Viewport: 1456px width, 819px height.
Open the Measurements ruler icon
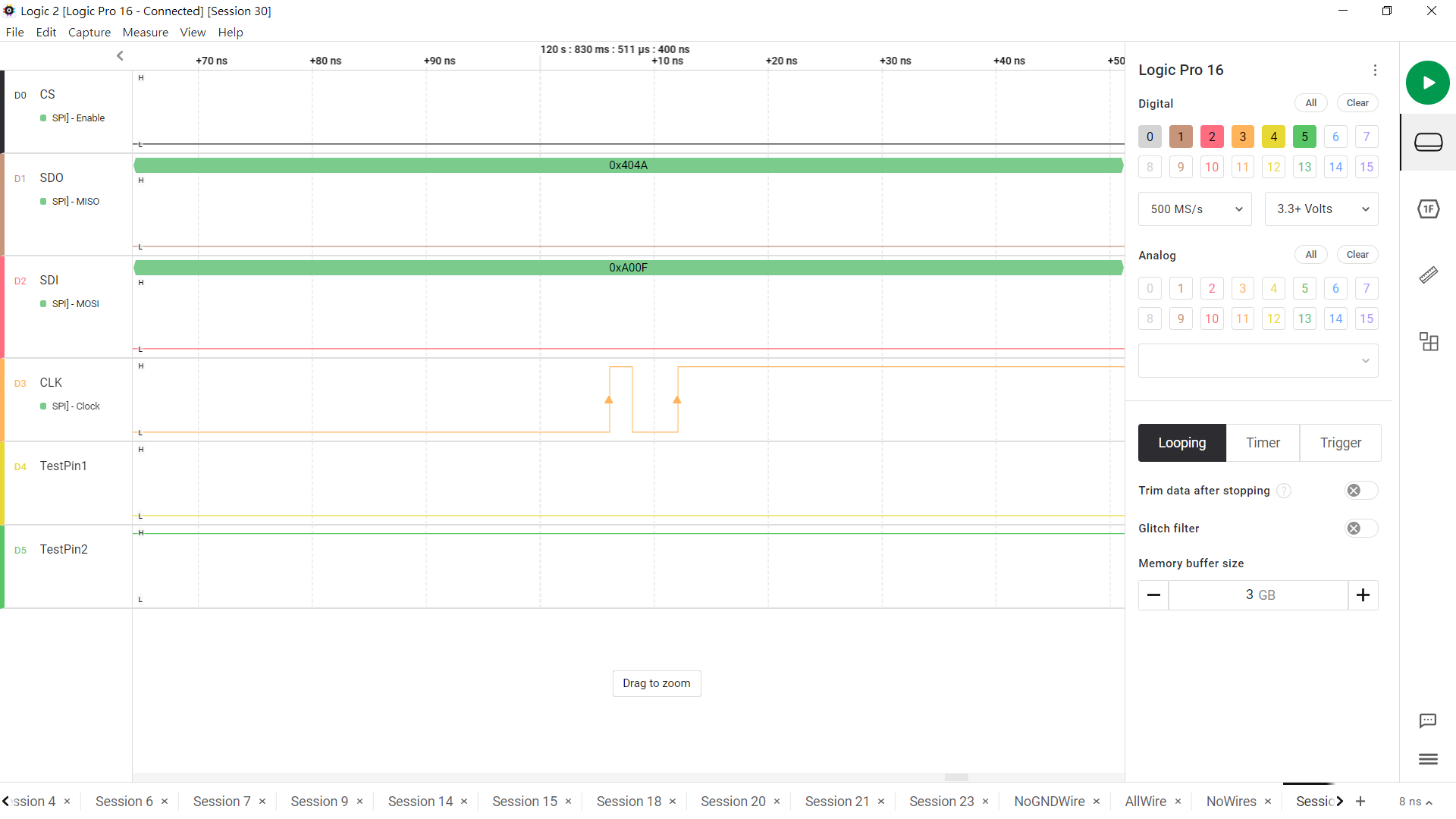tap(1428, 275)
